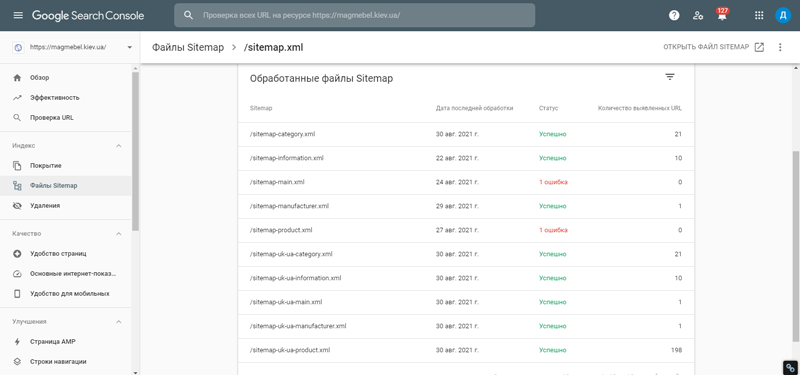Click /sitemap-uk-ua-information.xml text
Image resolution: width=800 pixels, height=375 pixels.
pos(295,278)
